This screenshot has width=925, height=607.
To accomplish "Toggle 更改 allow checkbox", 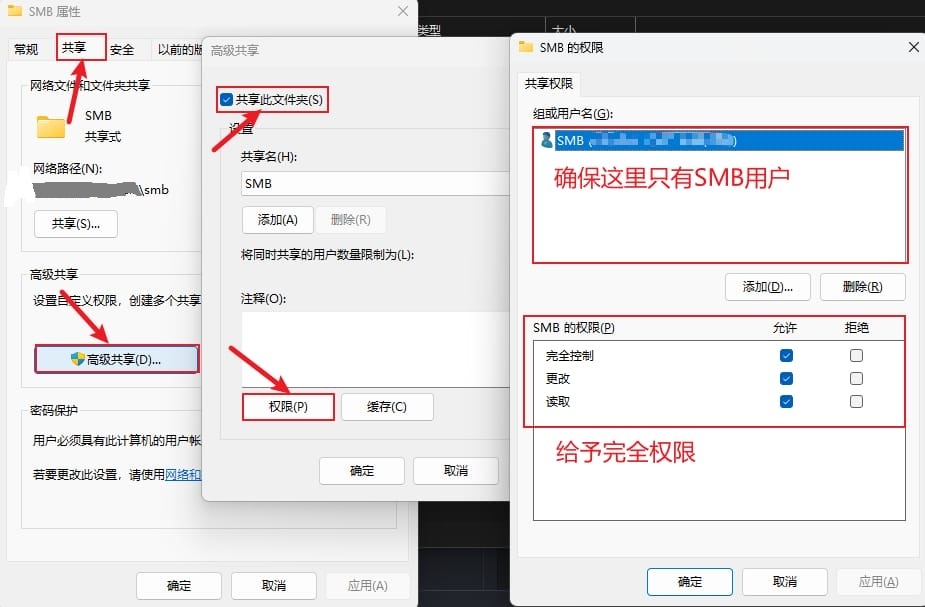I will point(786,378).
